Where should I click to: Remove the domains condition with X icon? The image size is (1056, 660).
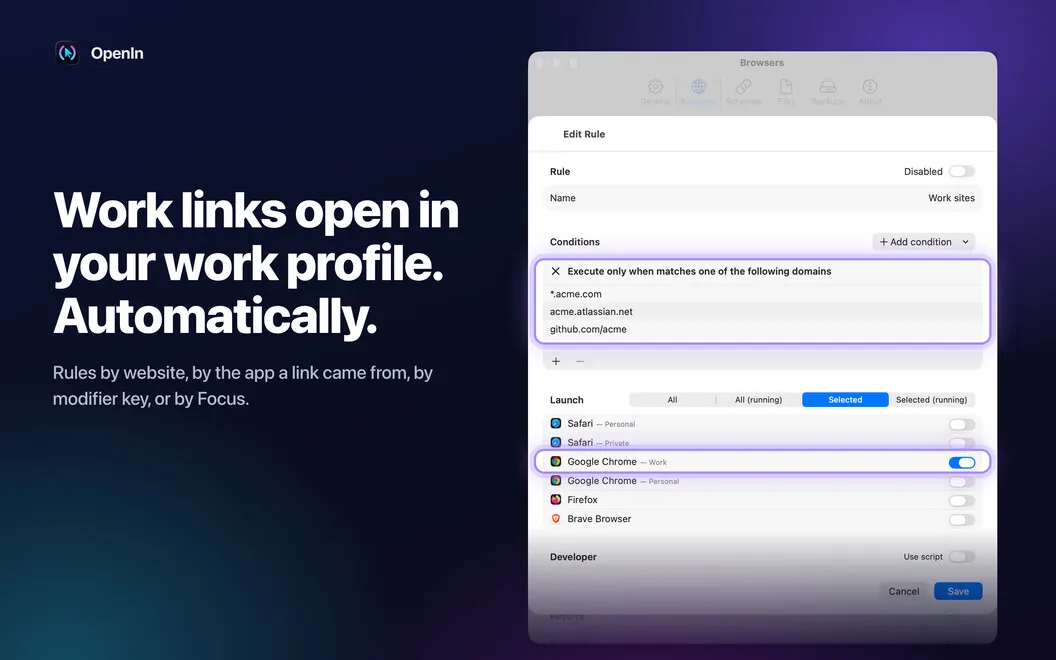556,271
